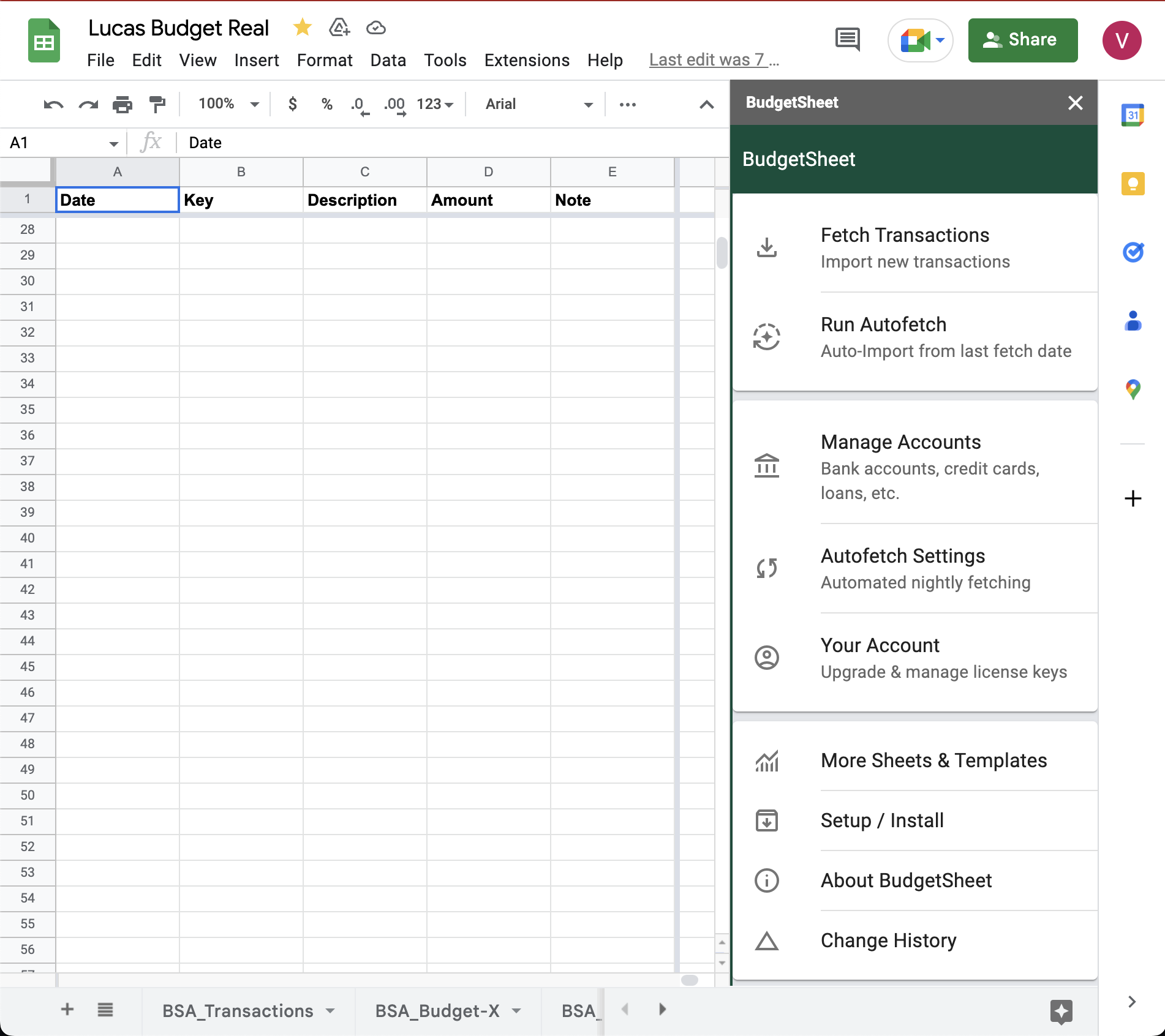
Task: Open the Edit menu
Action: [x=146, y=60]
